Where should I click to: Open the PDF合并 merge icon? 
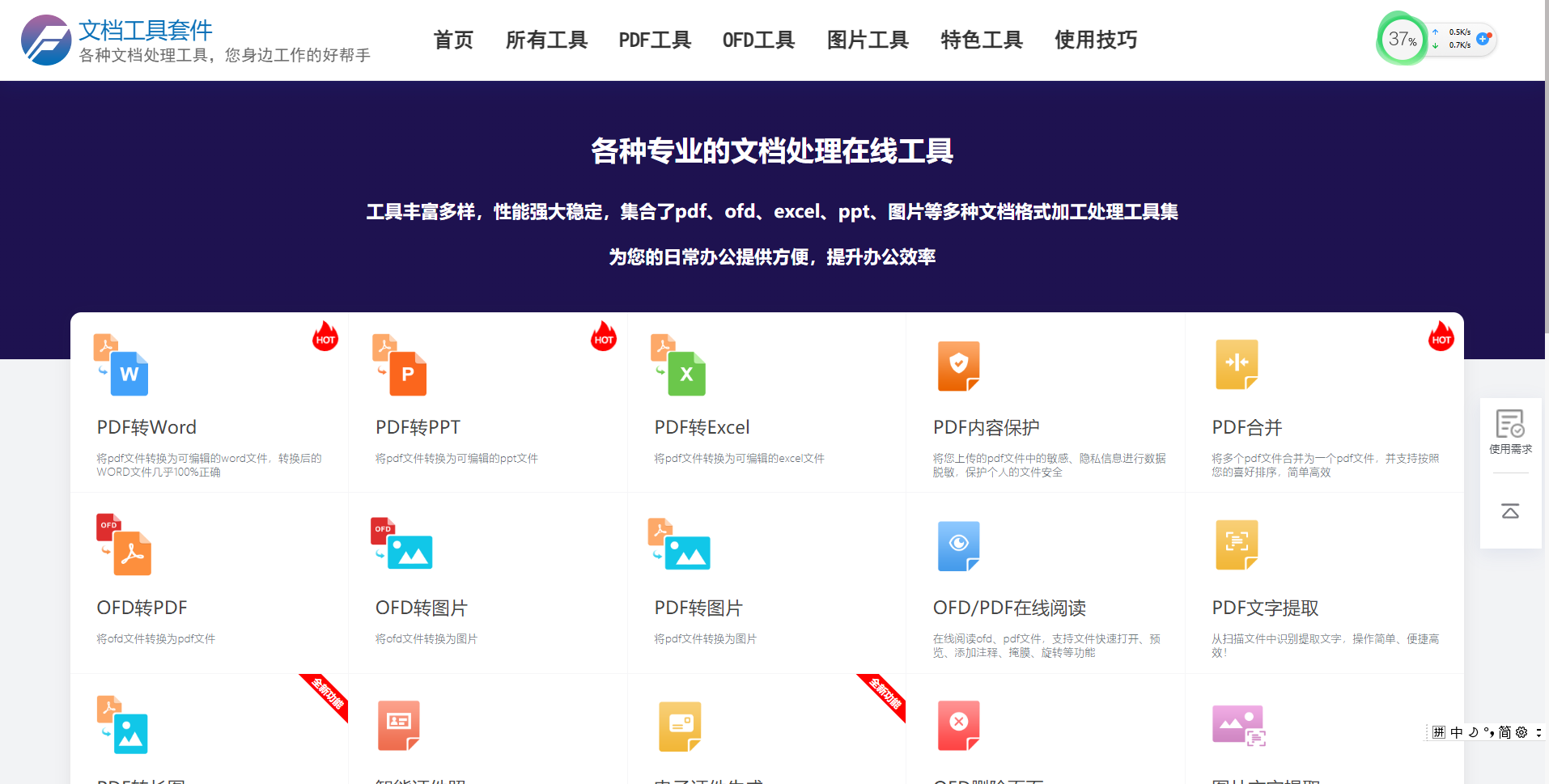(1237, 364)
